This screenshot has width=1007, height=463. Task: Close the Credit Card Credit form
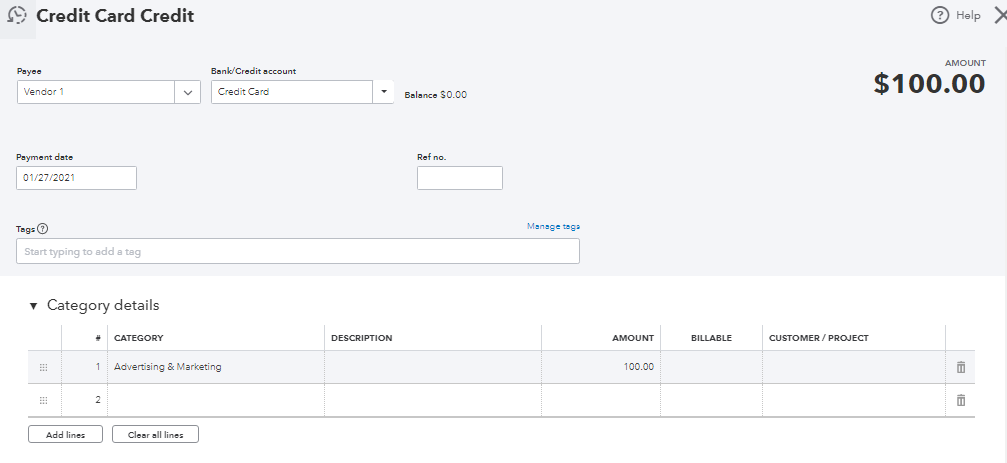(x=1000, y=15)
